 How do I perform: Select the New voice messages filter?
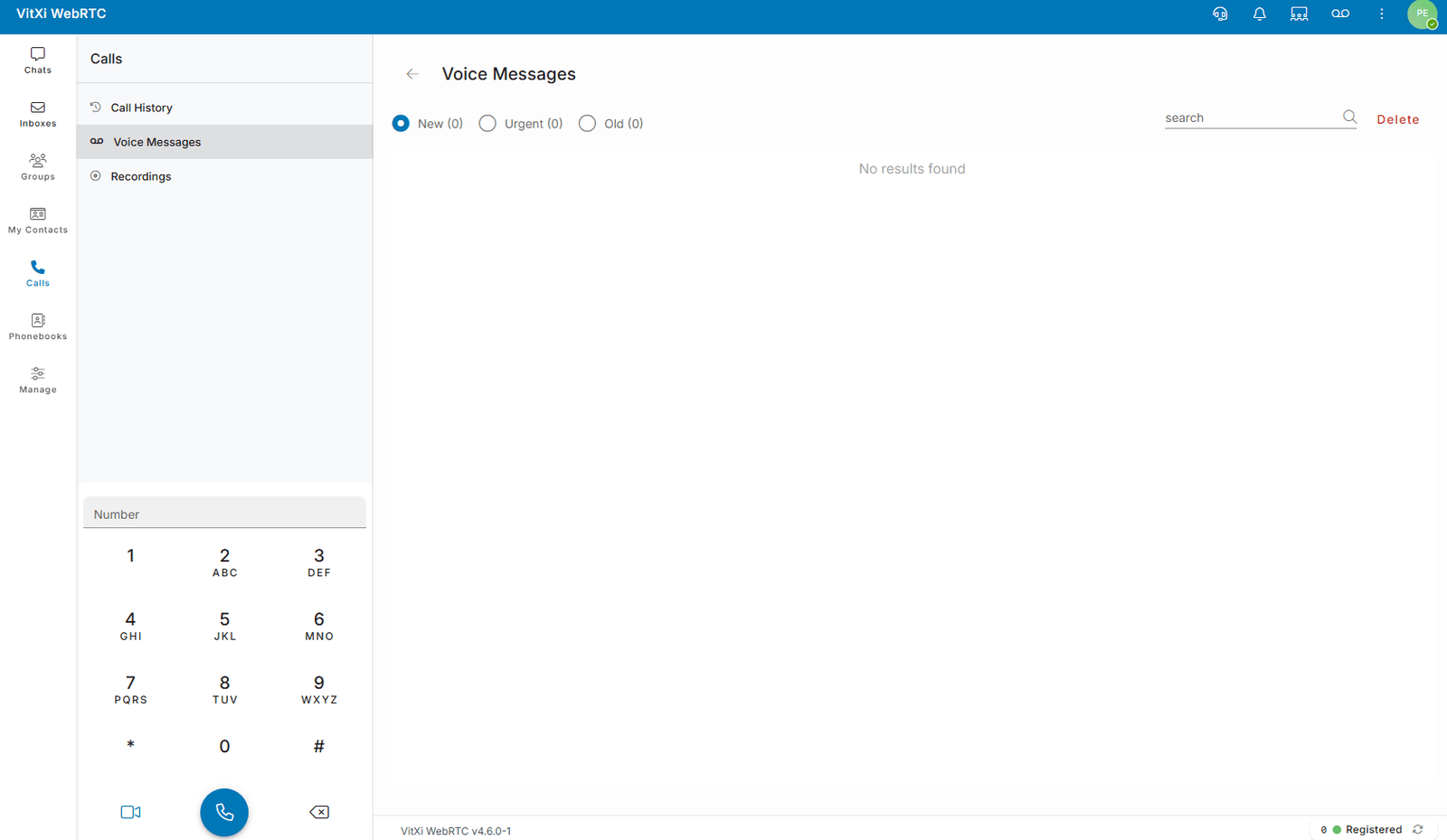(x=401, y=123)
